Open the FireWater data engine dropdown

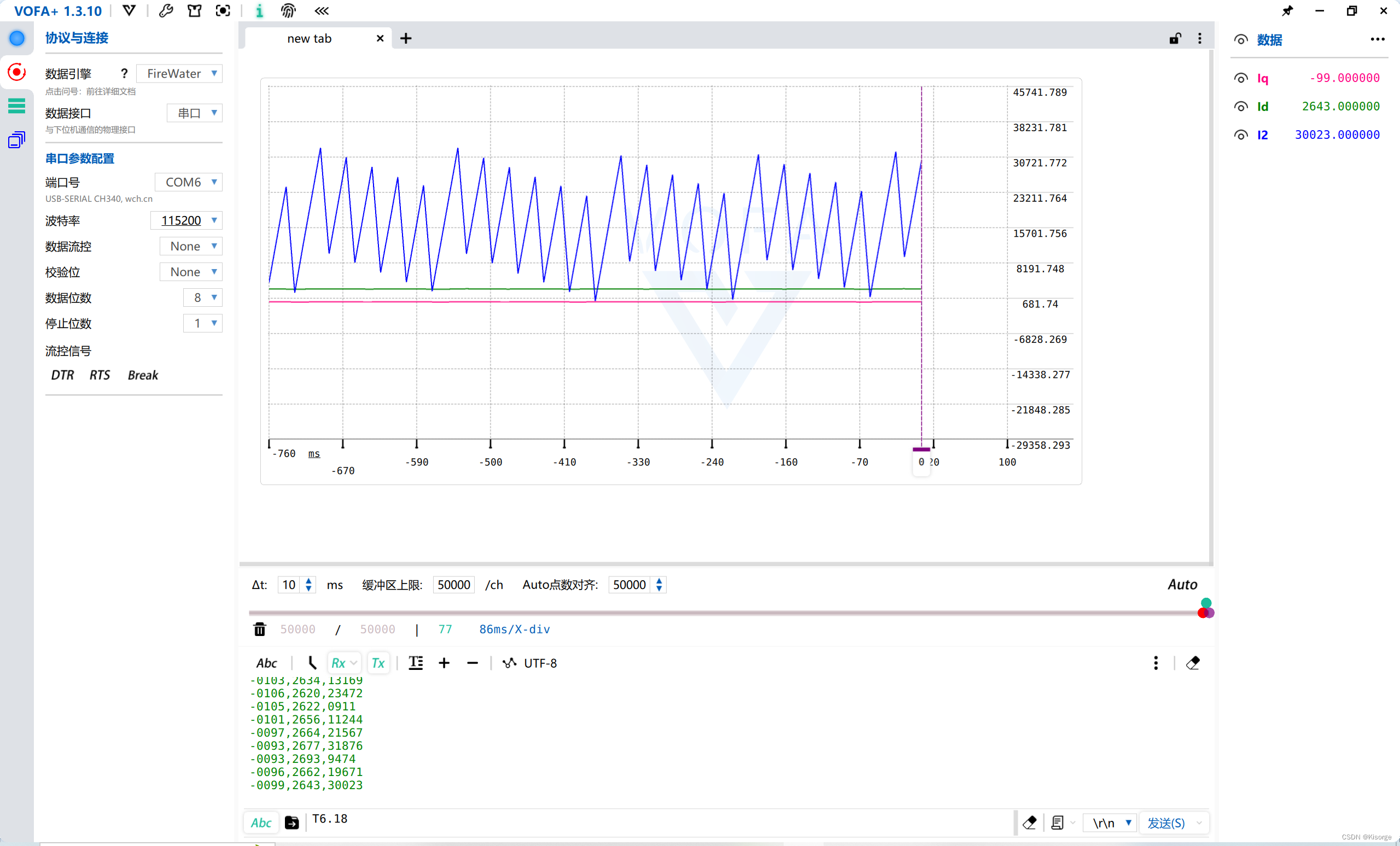pyautogui.click(x=180, y=73)
